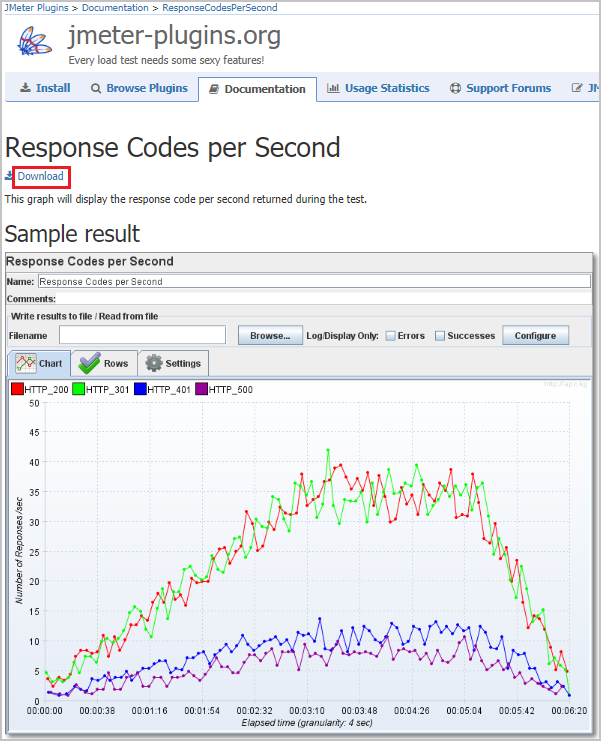The image size is (601, 741).
Task: Click the jmeter-plugins butterfly logo
Action: (x=34, y=41)
